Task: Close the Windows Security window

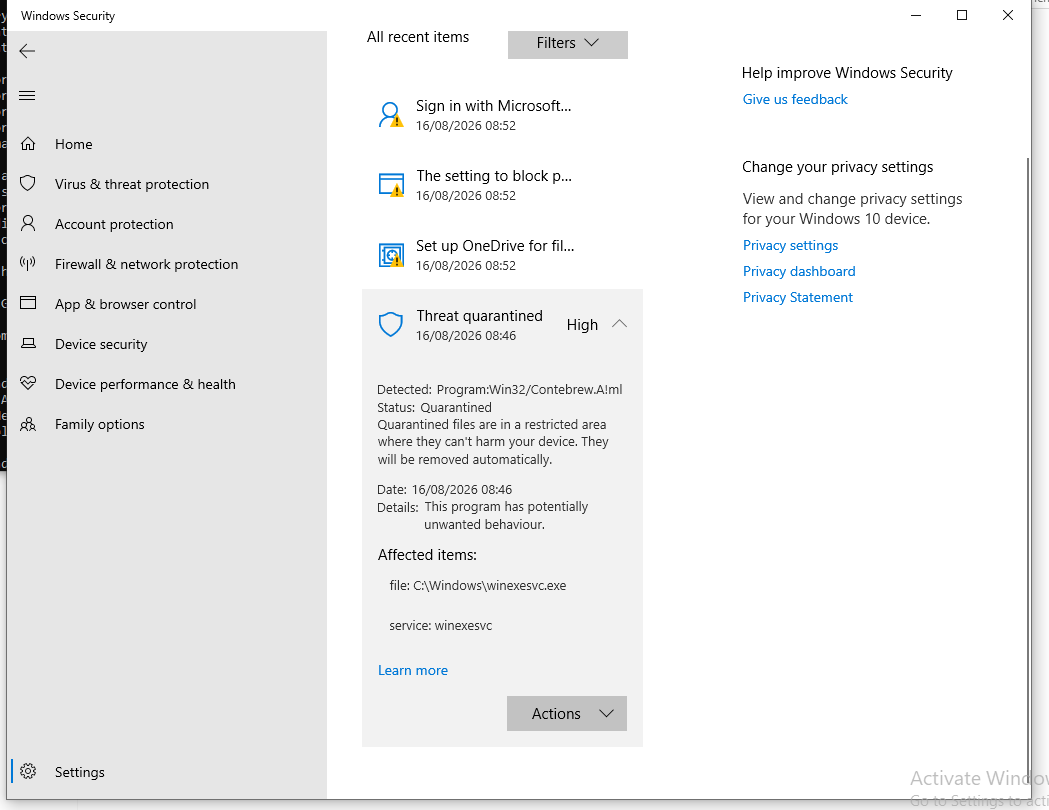Action: [x=1008, y=15]
